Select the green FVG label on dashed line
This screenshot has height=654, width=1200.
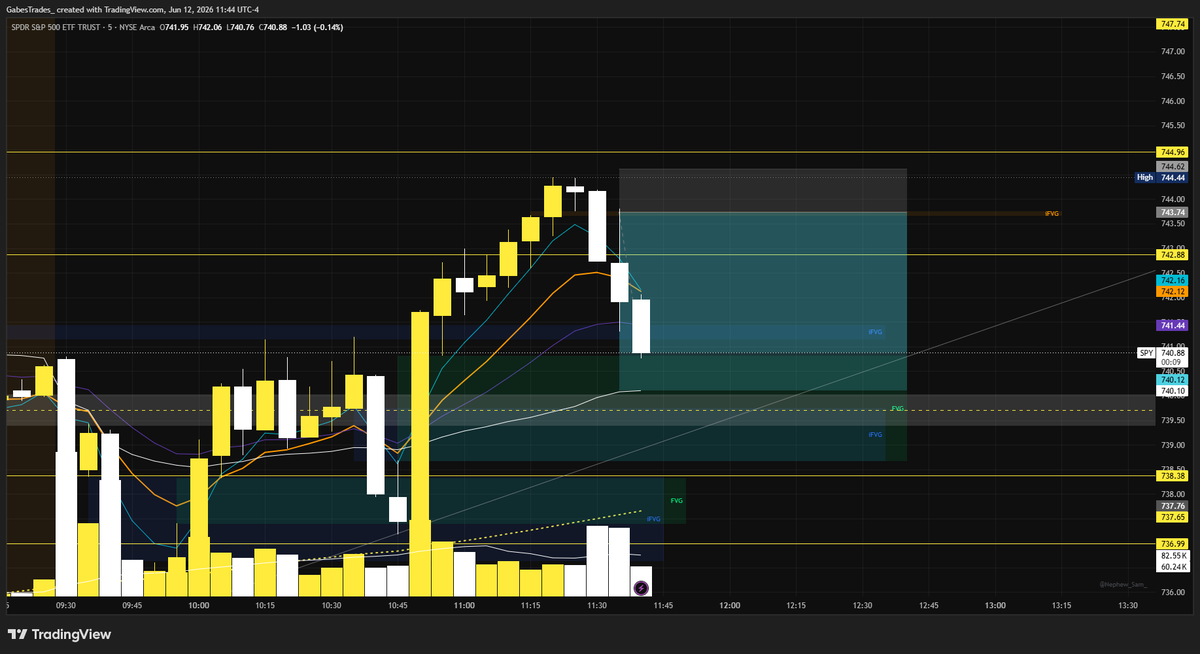897,409
